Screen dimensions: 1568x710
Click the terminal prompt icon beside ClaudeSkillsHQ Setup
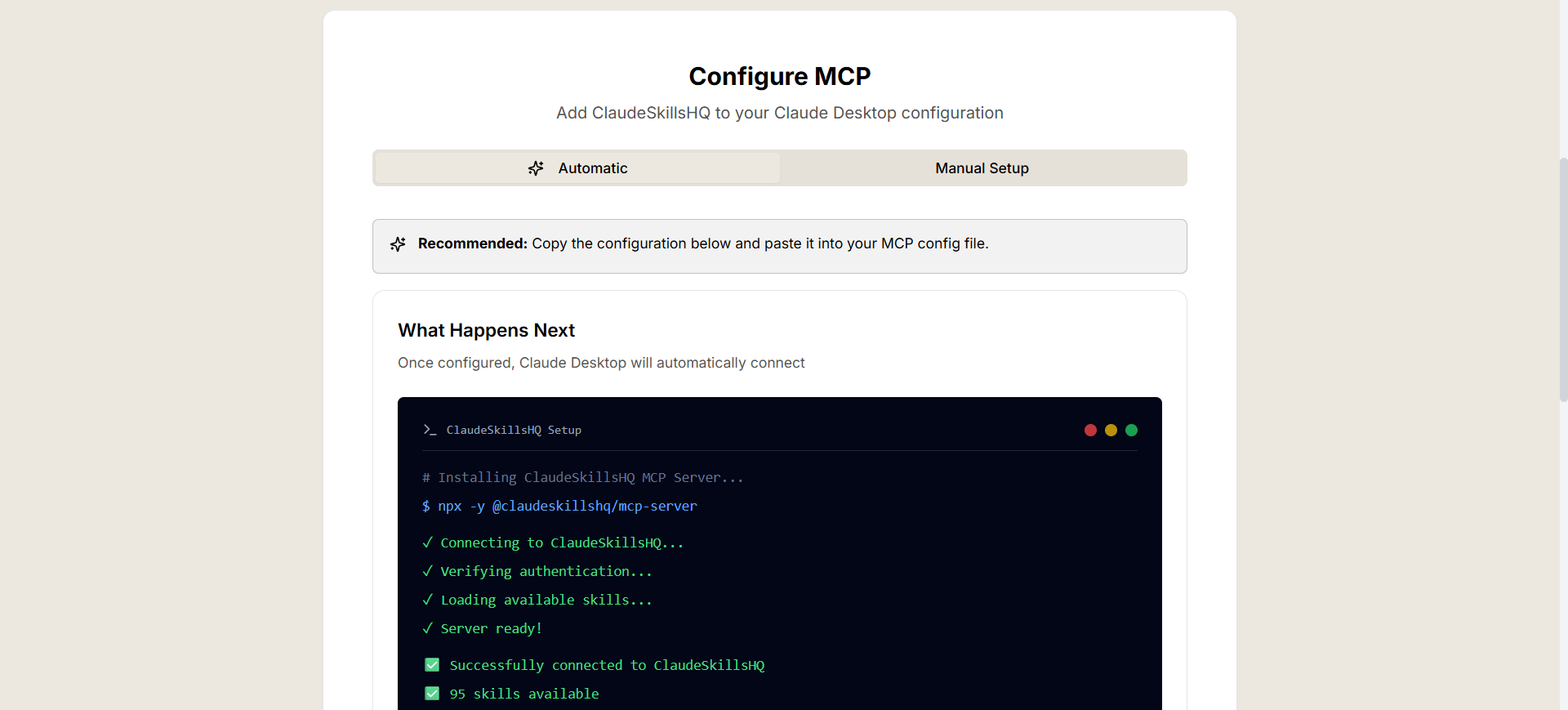click(x=429, y=430)
